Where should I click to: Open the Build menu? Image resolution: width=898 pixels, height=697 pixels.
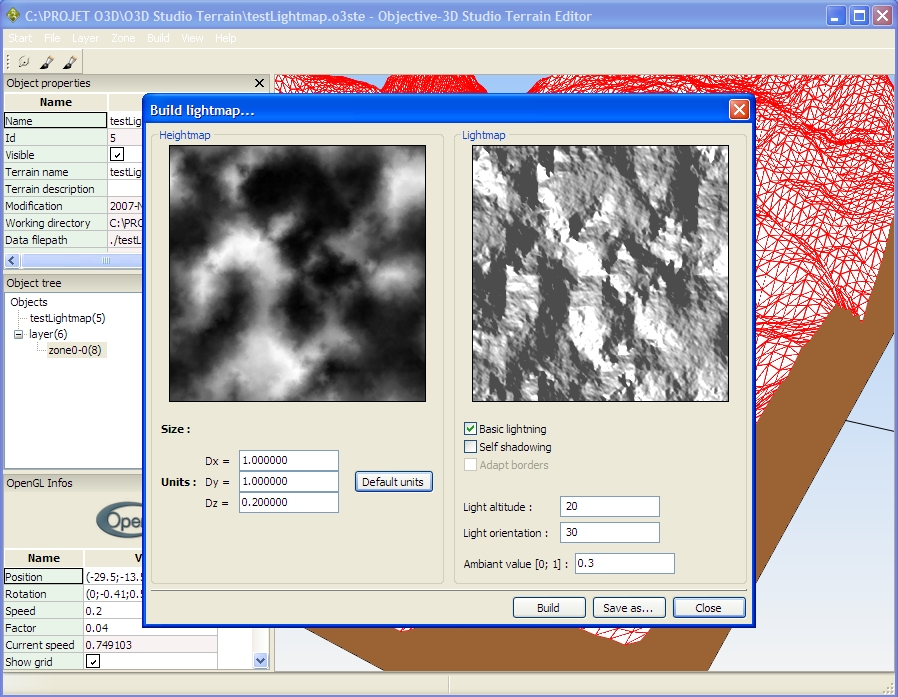[158, 38]
